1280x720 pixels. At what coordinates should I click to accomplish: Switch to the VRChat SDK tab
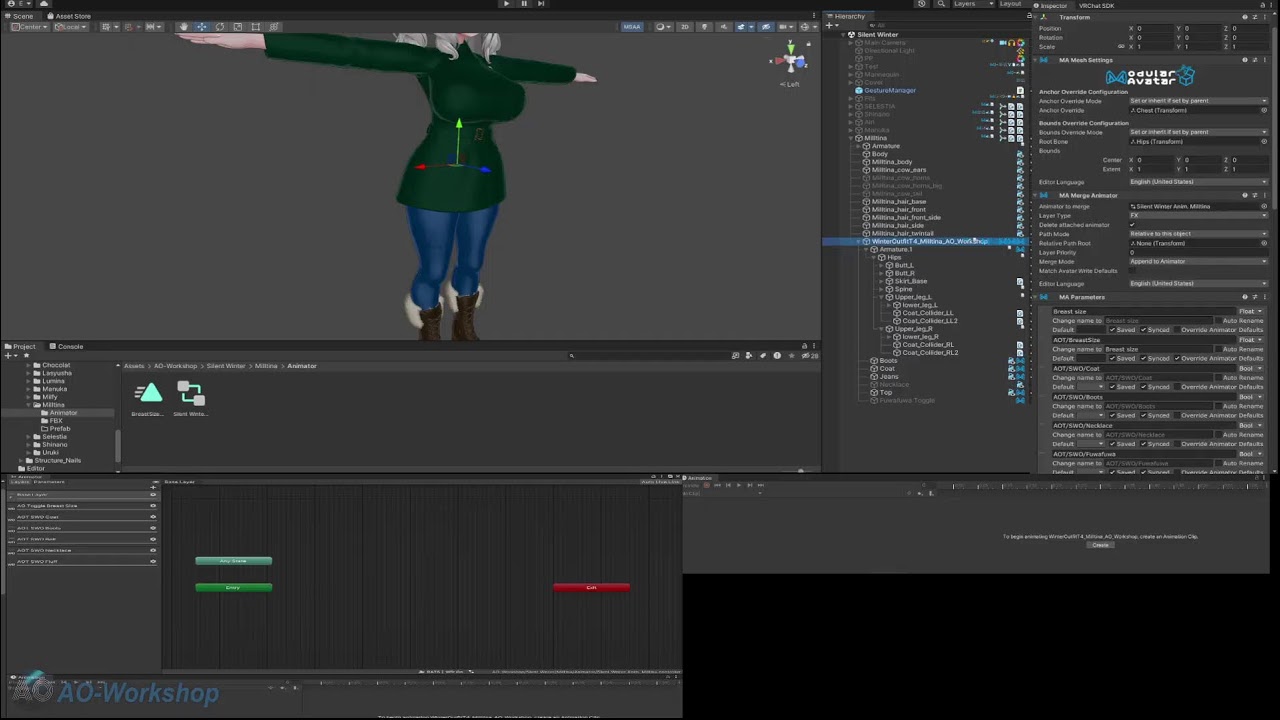click(x=1096, y=6)
